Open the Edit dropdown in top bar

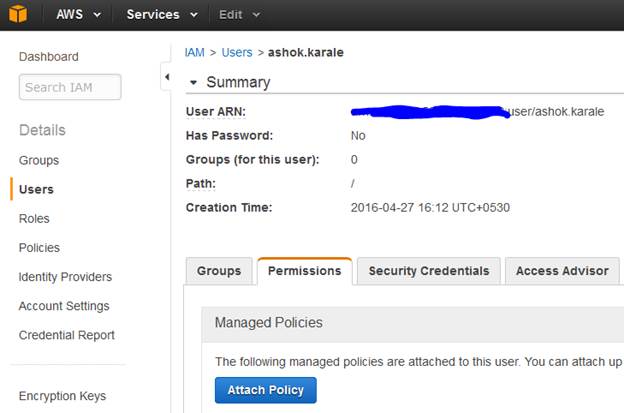coord(240,15)
